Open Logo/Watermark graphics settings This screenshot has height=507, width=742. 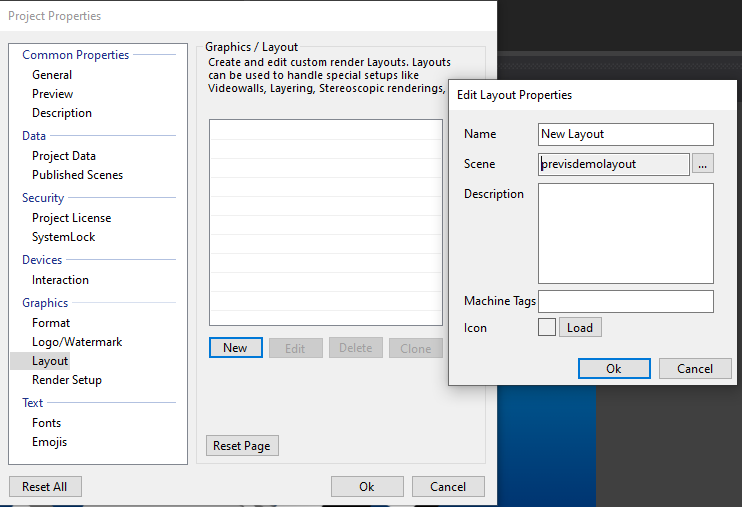click(77, 342)
